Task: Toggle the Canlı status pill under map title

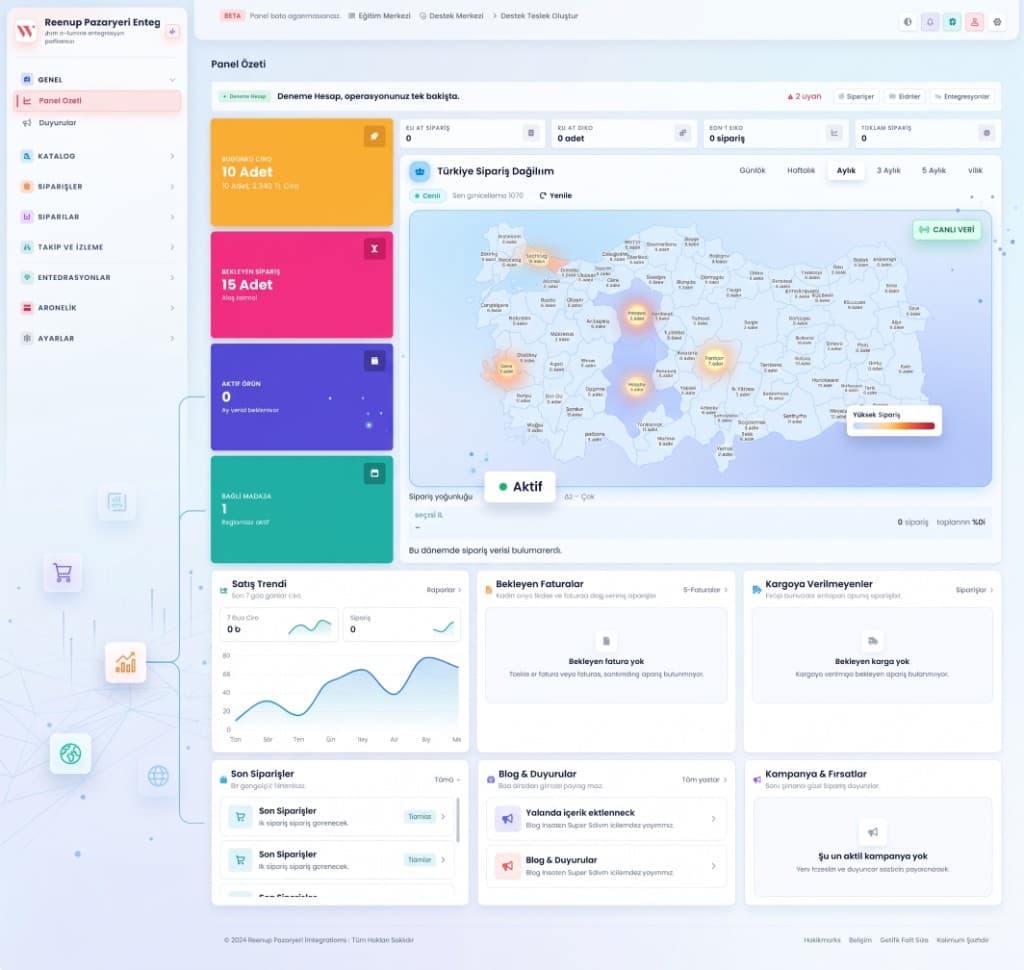Action: tap(427, 196)
